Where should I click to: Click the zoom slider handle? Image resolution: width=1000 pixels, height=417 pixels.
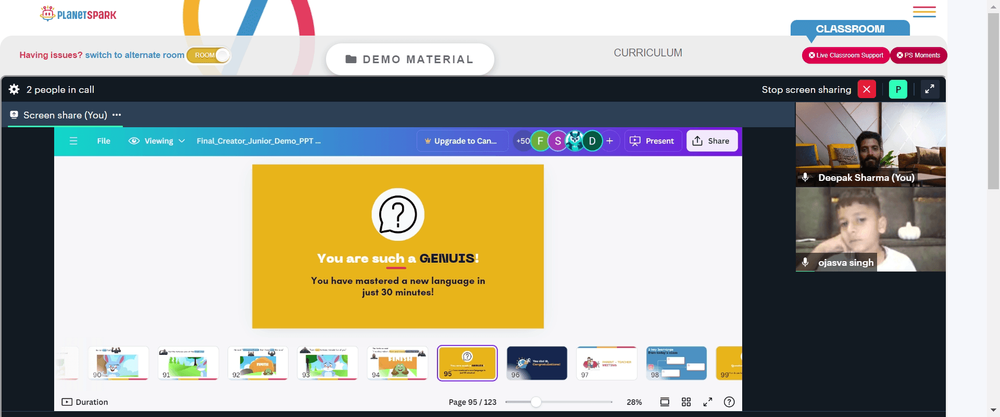(x=536, y=402)
